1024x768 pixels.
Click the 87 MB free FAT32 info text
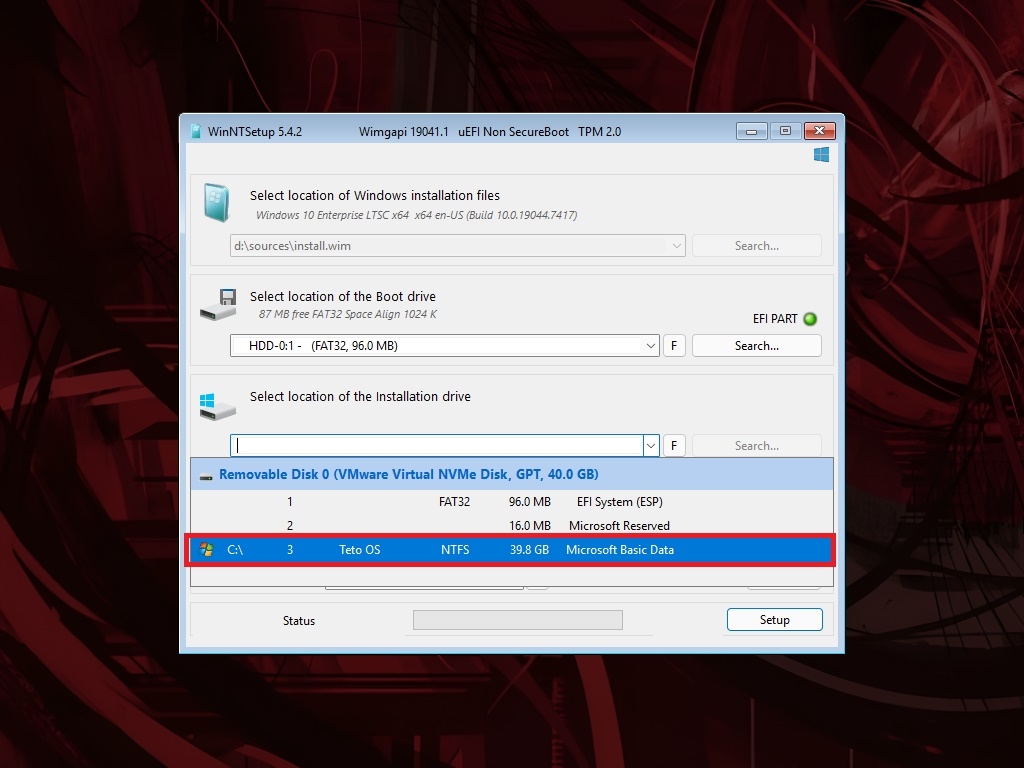click(347, 314)
